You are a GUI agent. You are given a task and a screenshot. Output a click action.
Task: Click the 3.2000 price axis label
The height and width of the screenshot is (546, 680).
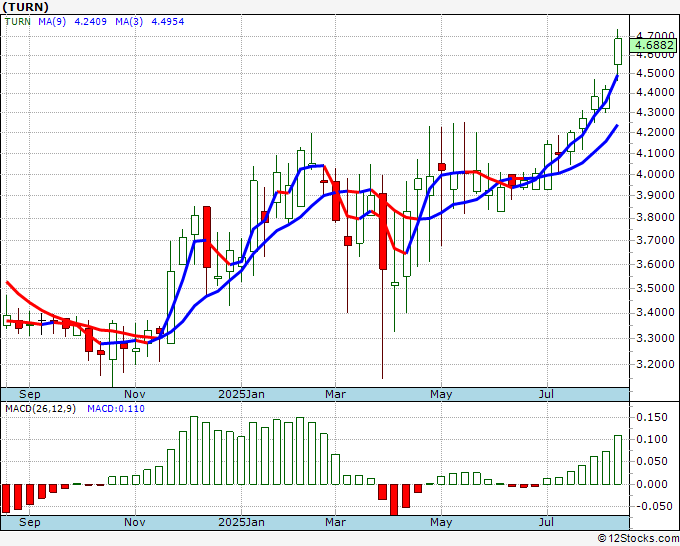[x=655, y=364]
